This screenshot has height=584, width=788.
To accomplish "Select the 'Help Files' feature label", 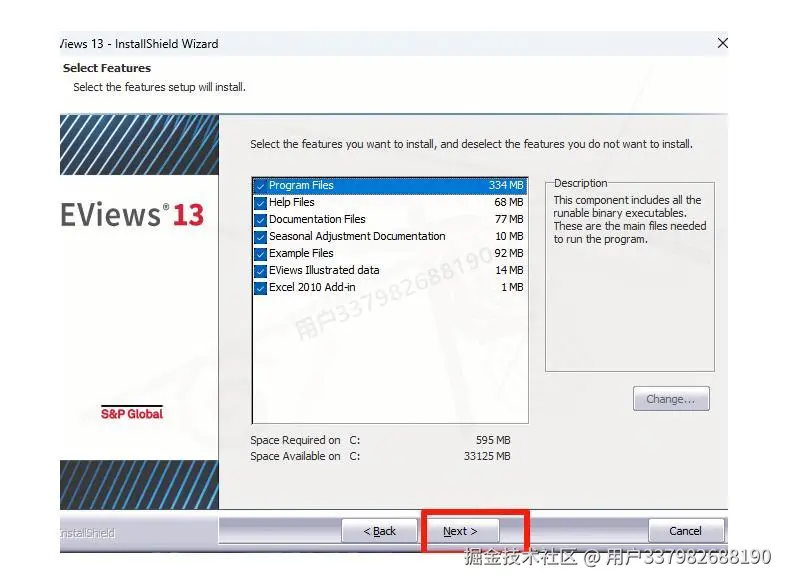I will point(291,203).
